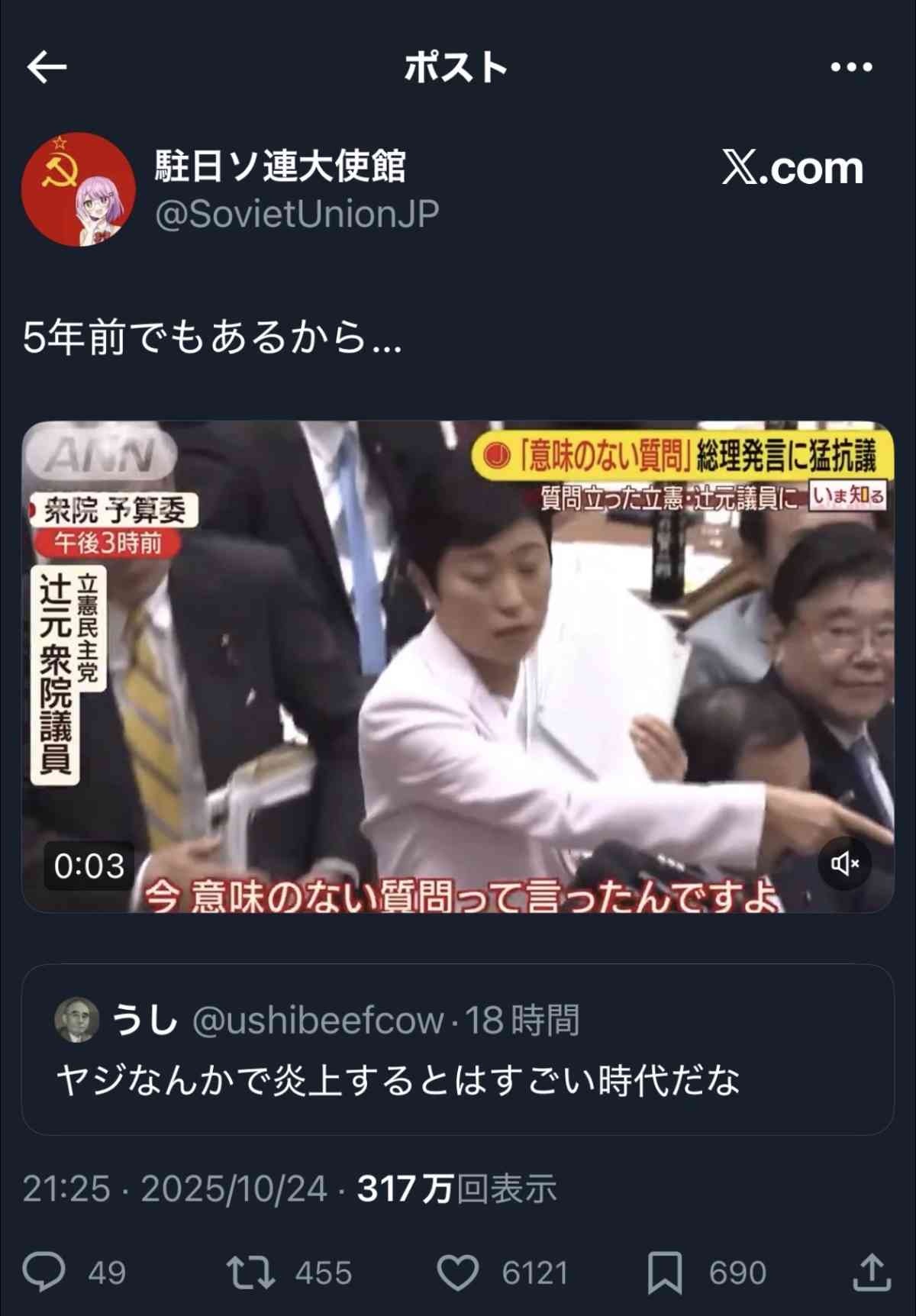Tap the 6121 like count
The width and height of the screenshot is (916, 1316).
pyautogui.click(x=535, y=1273)
